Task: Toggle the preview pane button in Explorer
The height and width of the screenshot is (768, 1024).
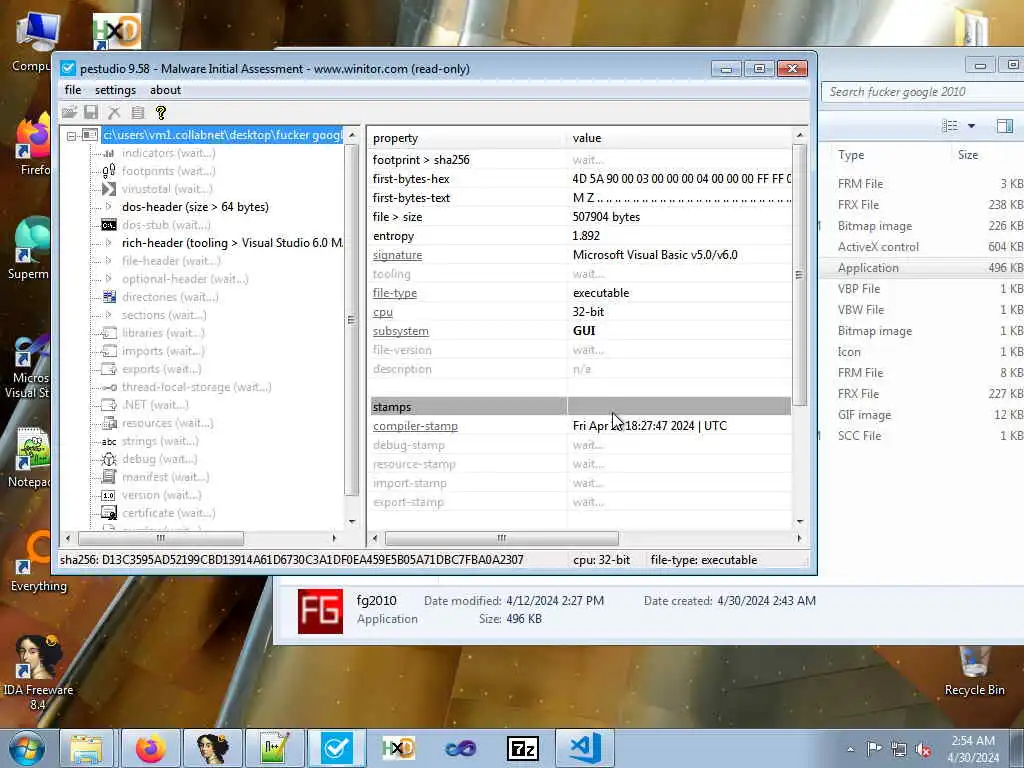Action: [1004, 126]
